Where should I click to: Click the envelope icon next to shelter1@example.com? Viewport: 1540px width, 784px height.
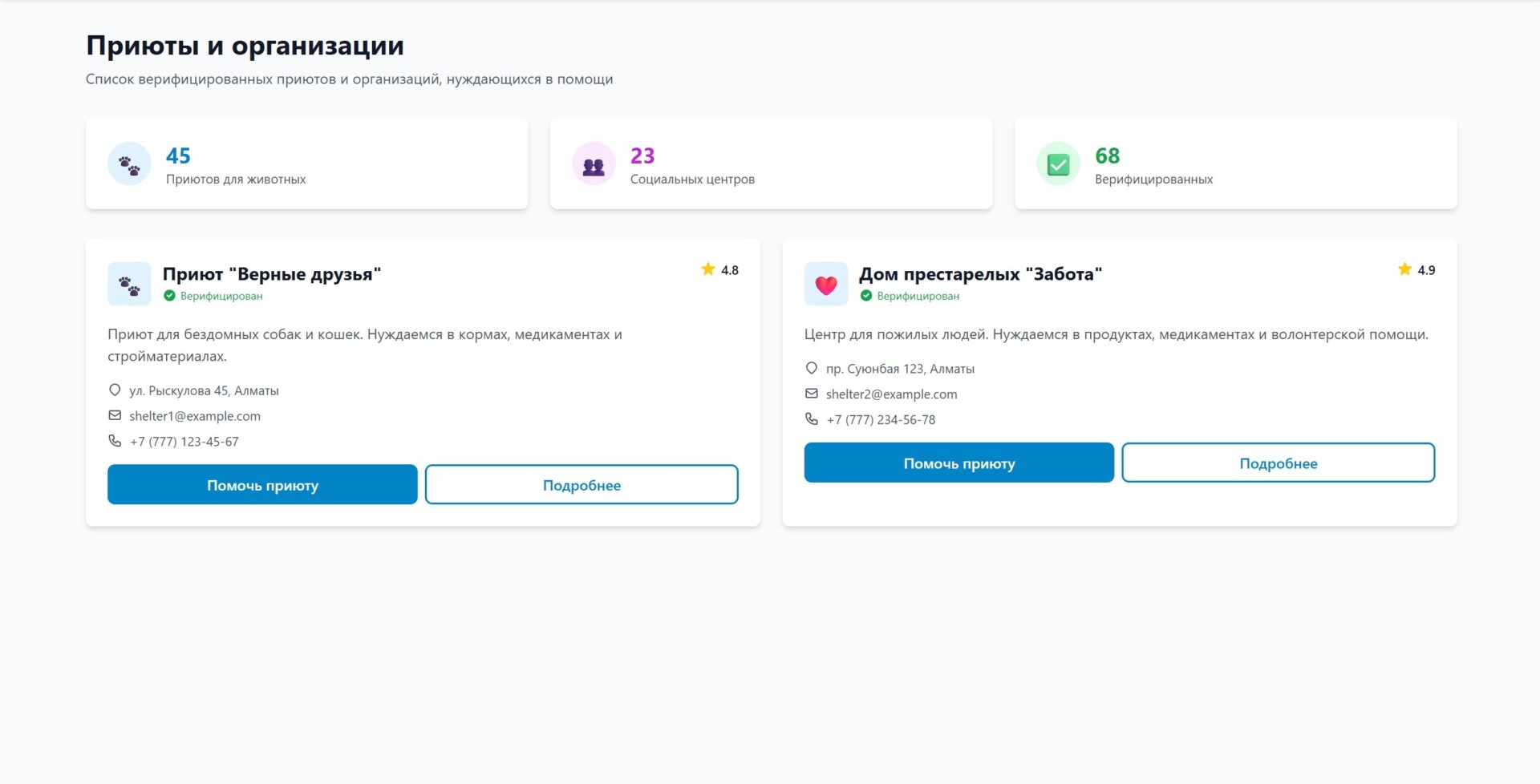(115, 416)
